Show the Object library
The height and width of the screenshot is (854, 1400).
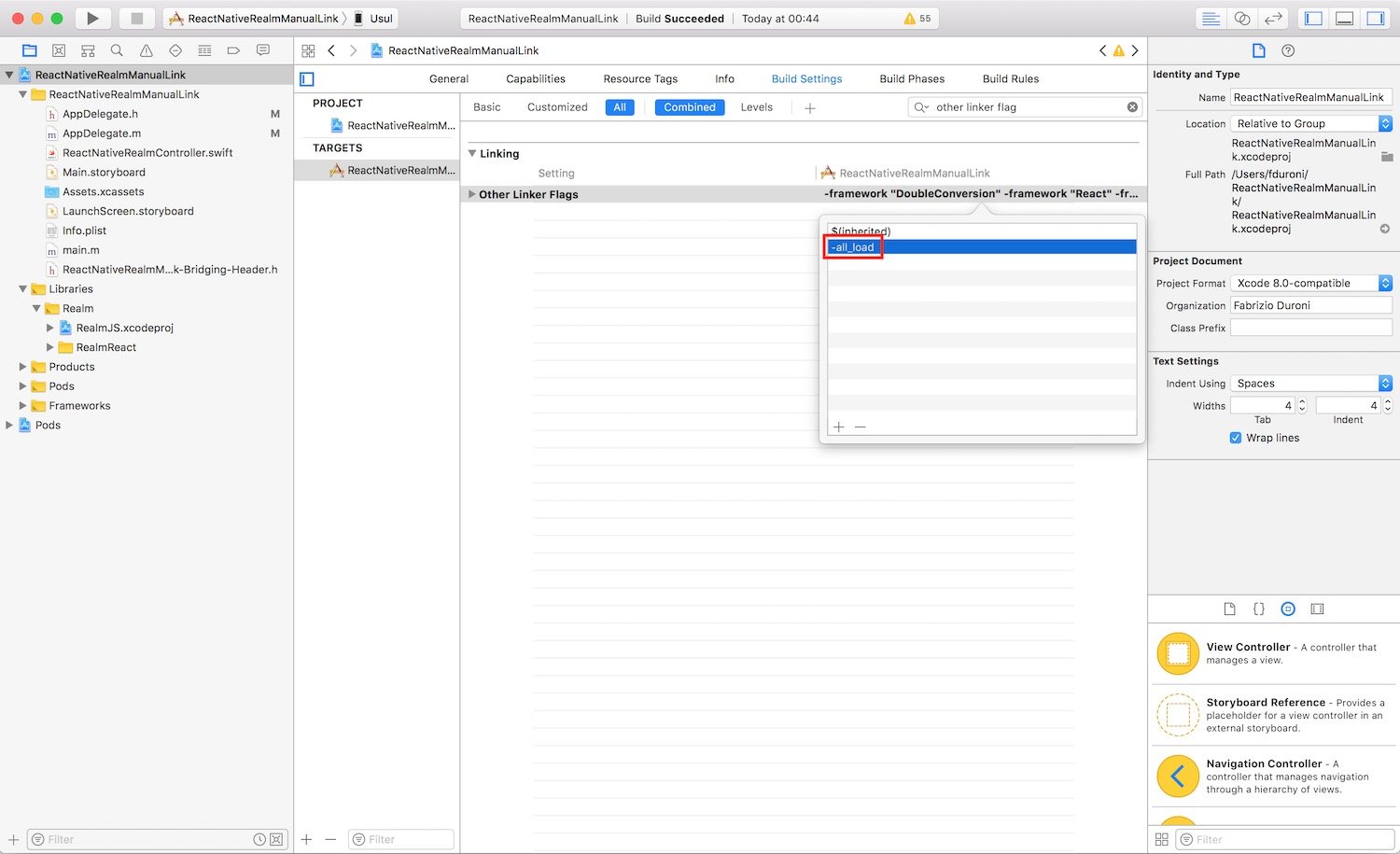(1288, 609)
